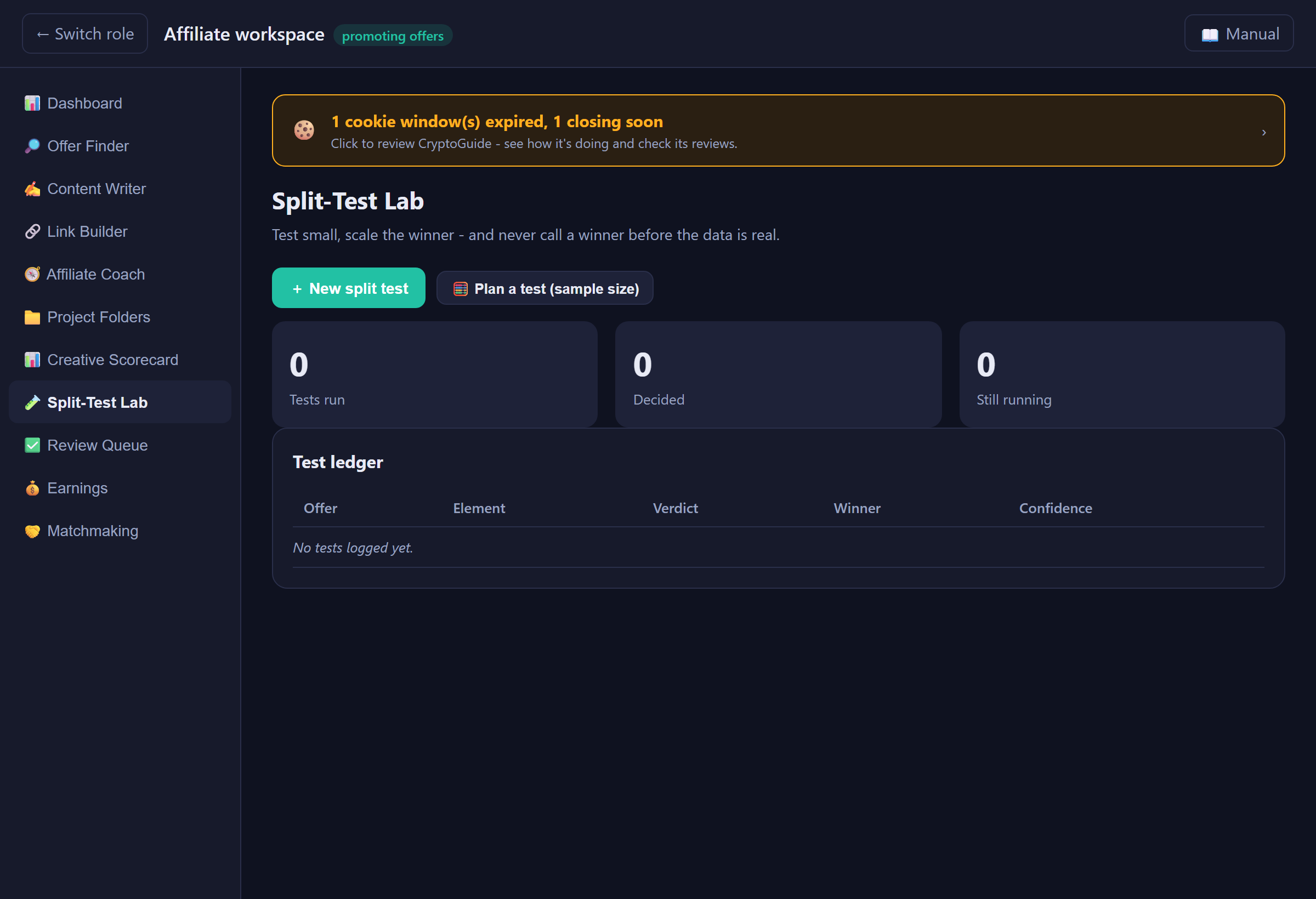This screenshot has width=1316, height=899.
Task: Click the Winner column header
Action: [x=856, y=508]
